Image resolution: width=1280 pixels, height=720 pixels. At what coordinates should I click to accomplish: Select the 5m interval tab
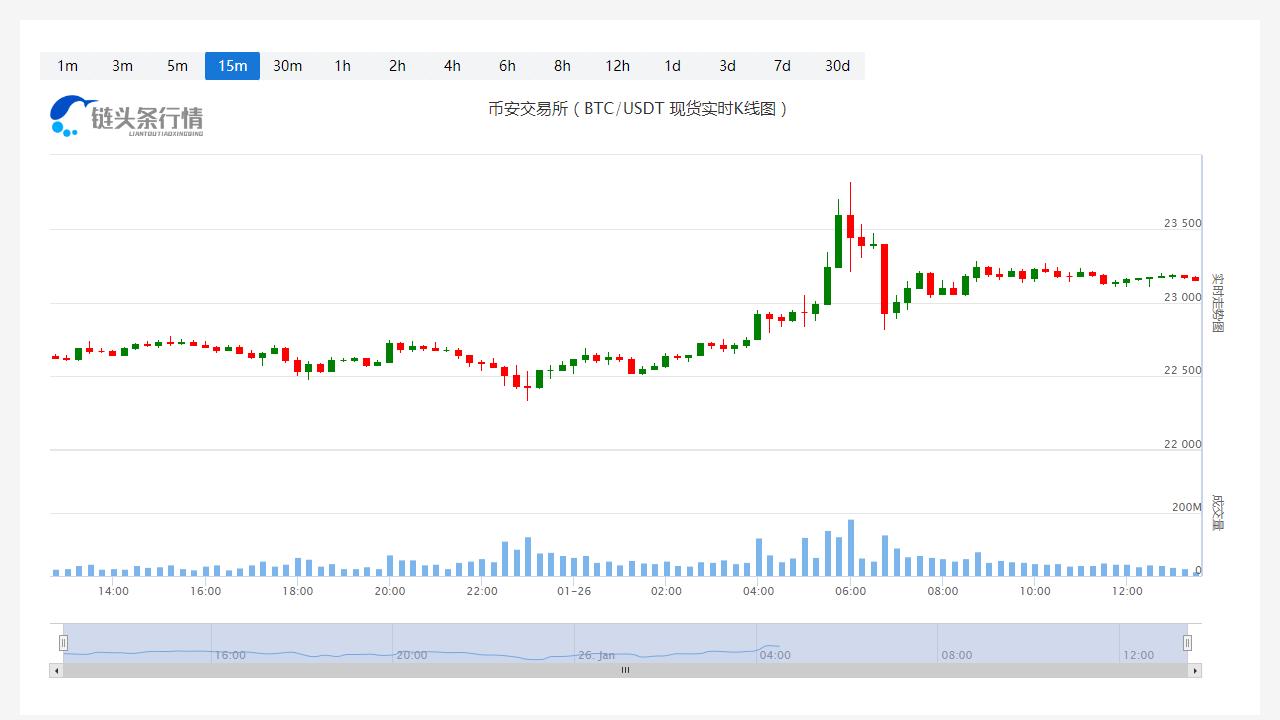click(x=177, y=66)
